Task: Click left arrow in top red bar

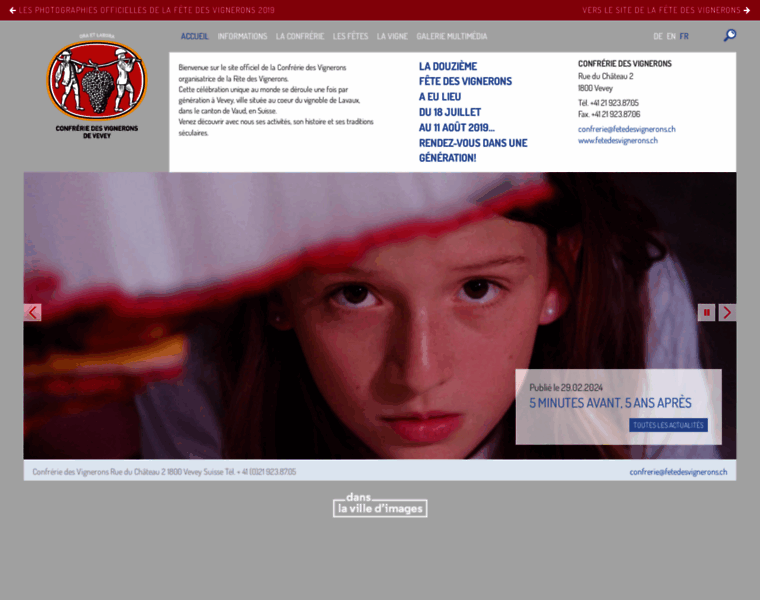Action: click(13, 10)
